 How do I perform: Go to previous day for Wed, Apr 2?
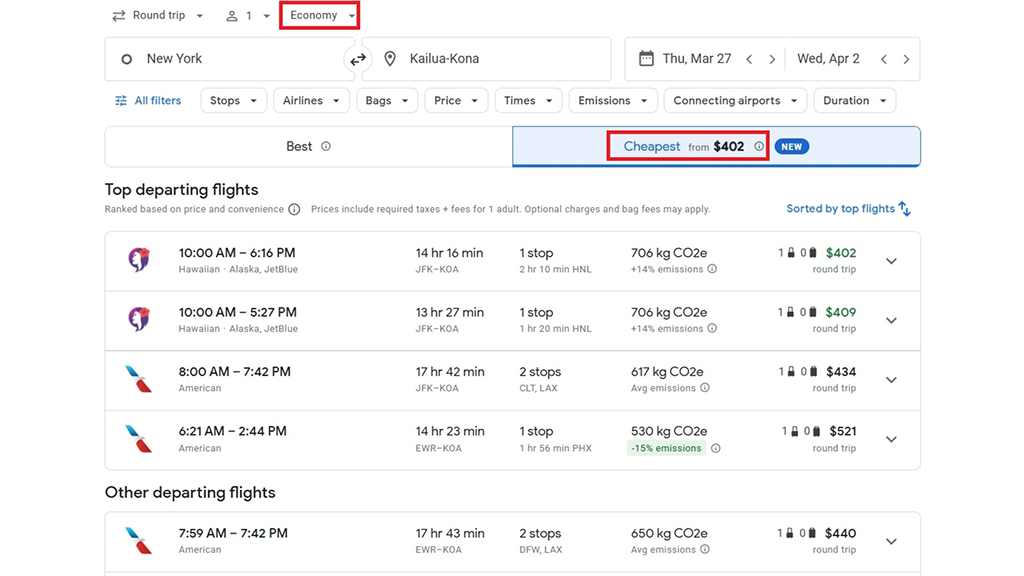pyautogui.click(x=884, y=59)
